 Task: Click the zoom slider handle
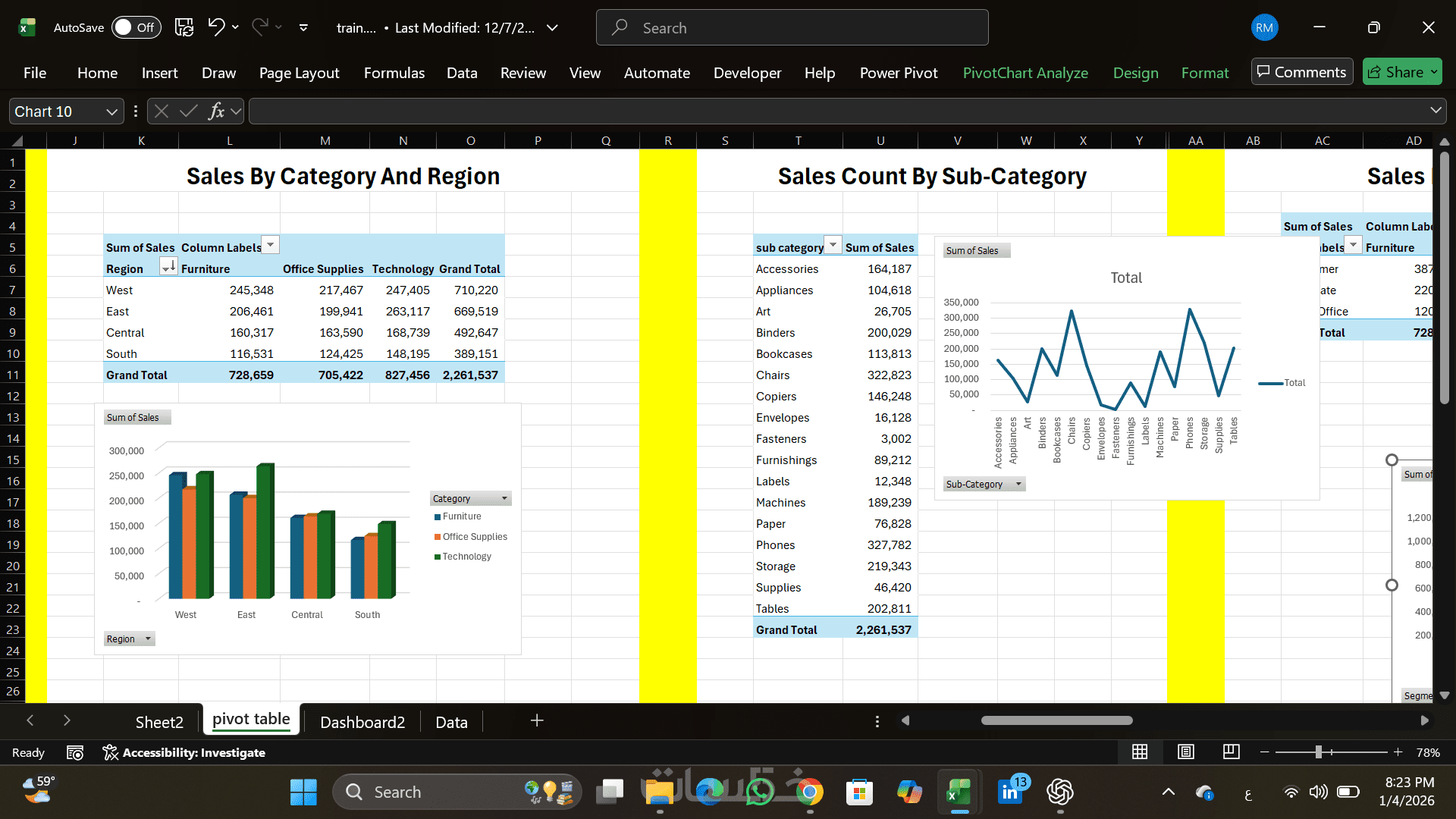pyautogui.click(x=1318, y=752)
